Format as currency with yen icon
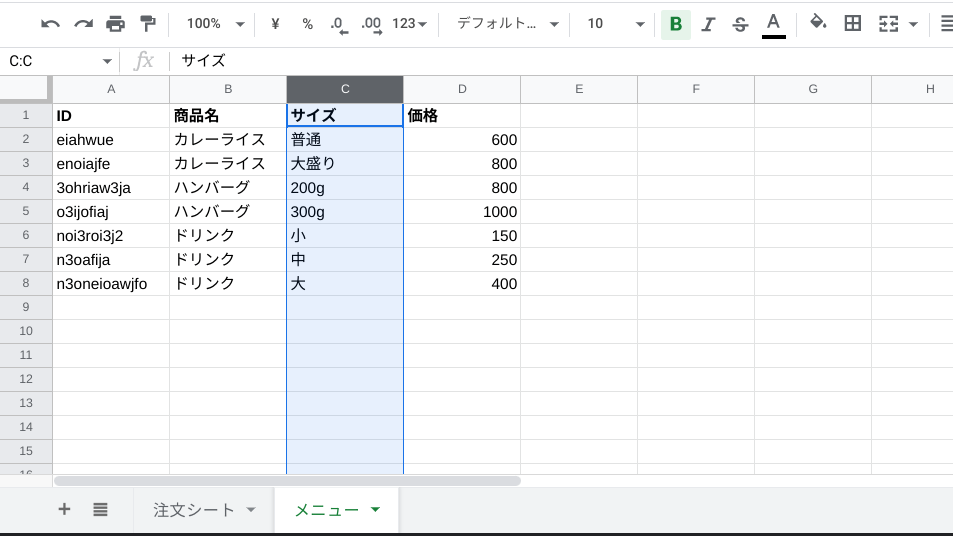 275,24
